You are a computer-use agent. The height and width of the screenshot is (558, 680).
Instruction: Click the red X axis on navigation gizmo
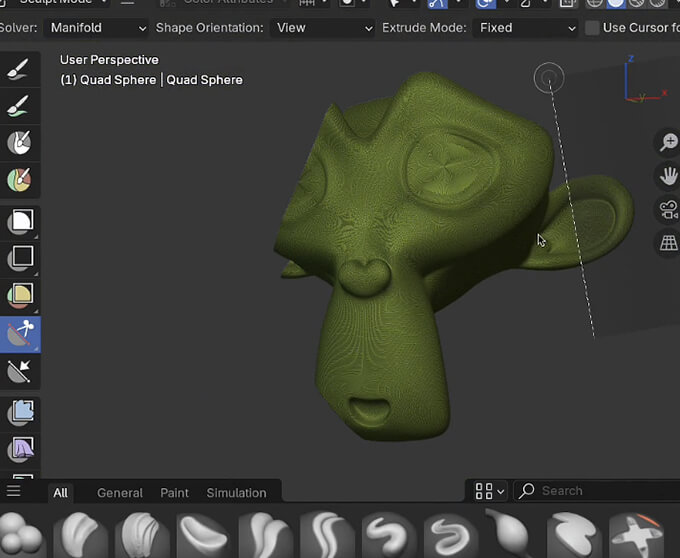click(664, 92)
